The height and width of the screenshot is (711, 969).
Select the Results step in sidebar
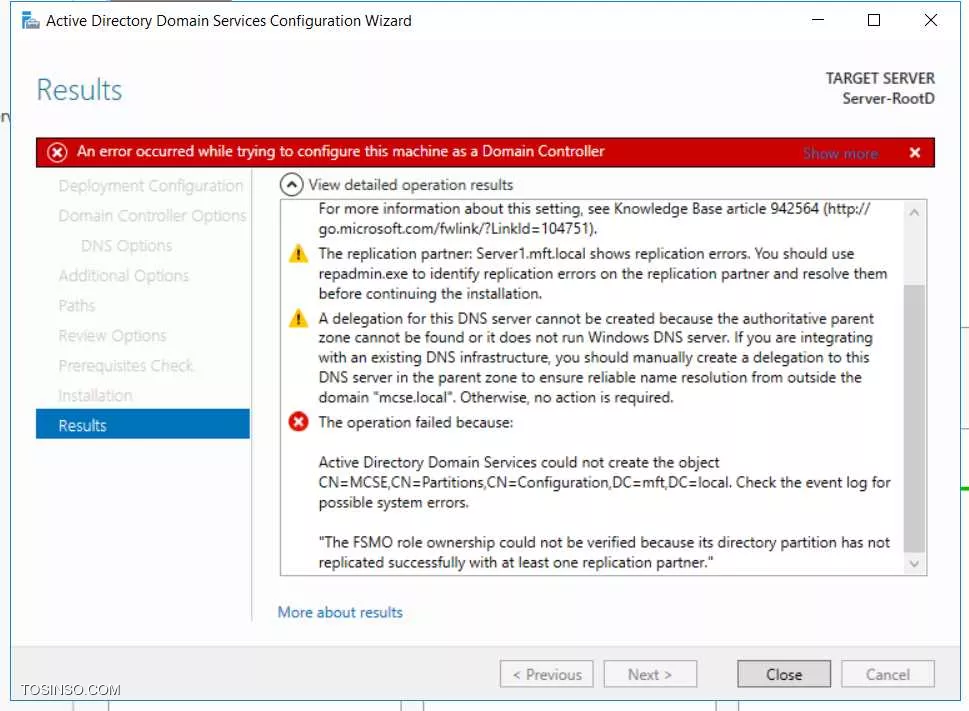(143, 424)
